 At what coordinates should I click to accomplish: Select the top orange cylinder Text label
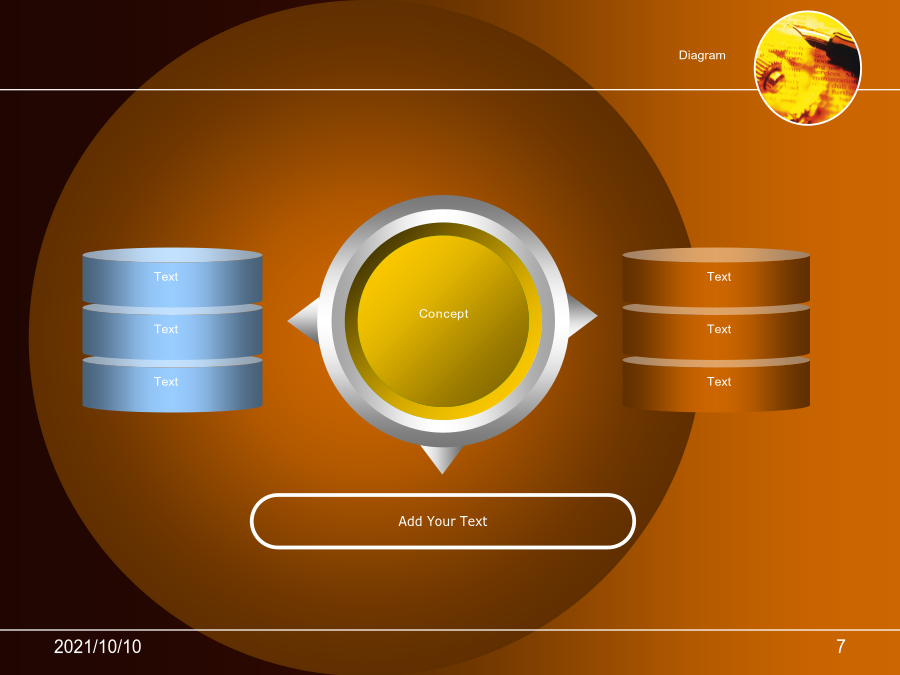click(x=719, y=277)
